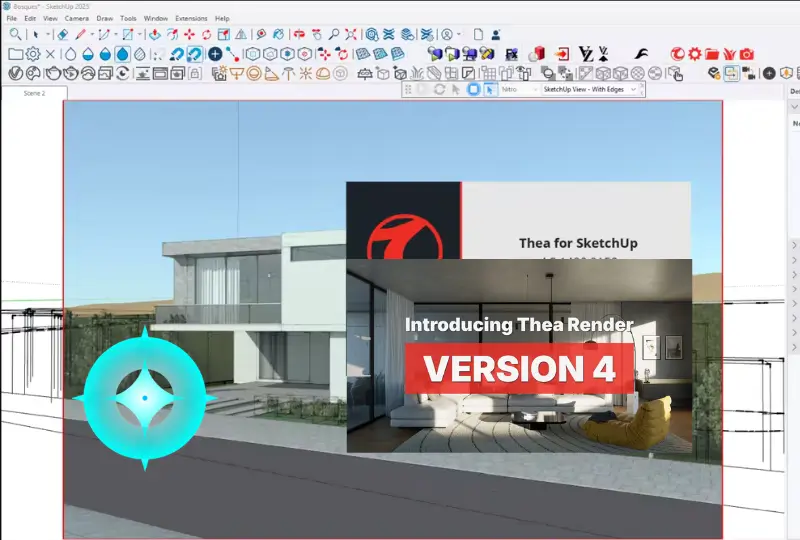Open the gray gear icon beside folder
The width and height of the screenshot is (800, 540).
(x=33, y=54)
